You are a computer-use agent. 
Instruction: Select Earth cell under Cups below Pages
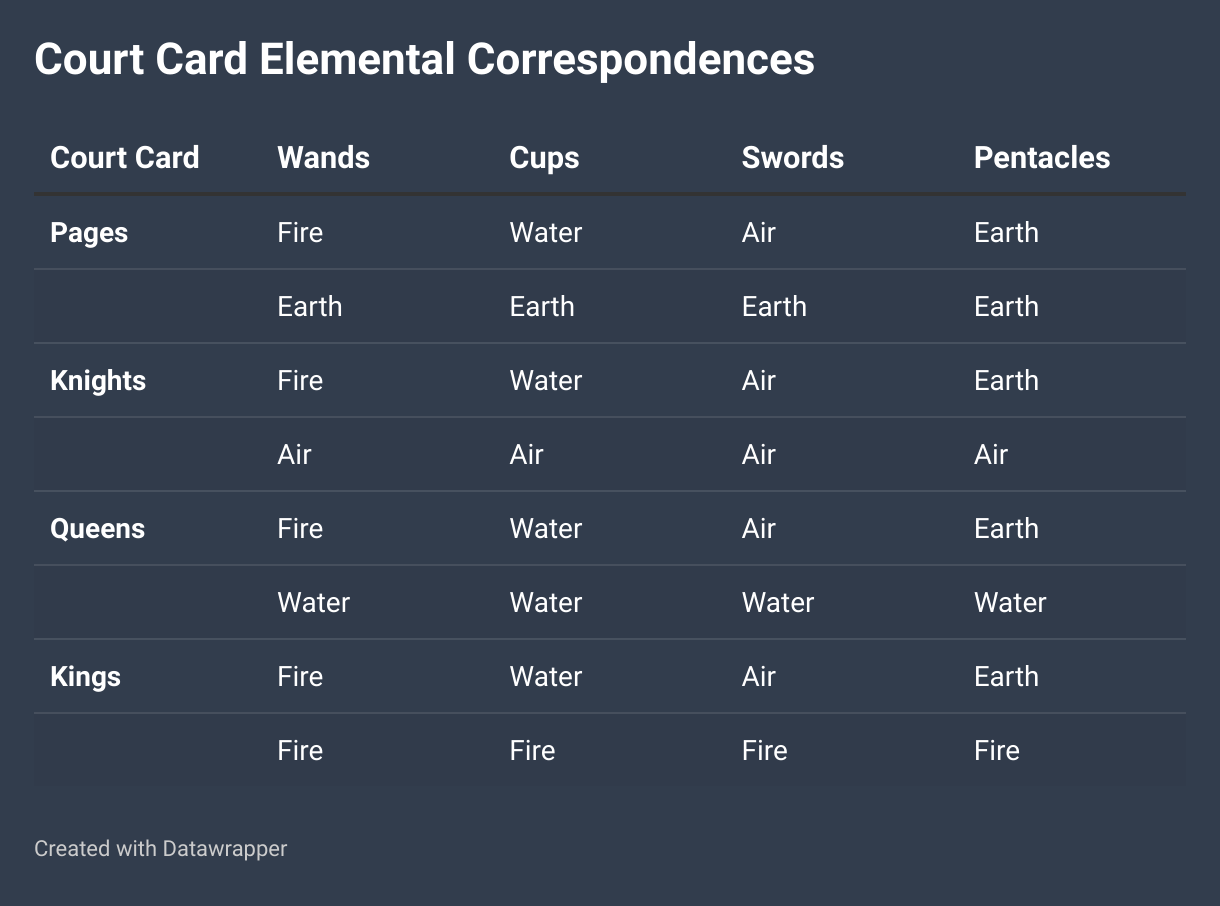[x=542, y=307]
